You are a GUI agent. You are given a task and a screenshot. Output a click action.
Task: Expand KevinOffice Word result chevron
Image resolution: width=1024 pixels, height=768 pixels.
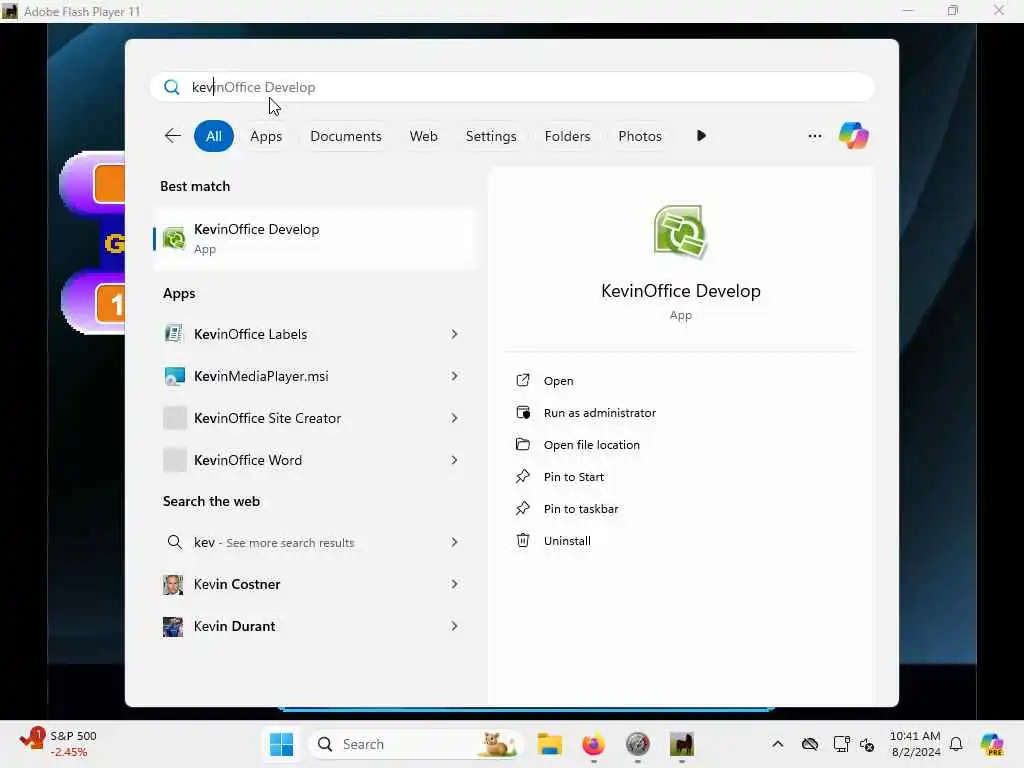(455, 460)
